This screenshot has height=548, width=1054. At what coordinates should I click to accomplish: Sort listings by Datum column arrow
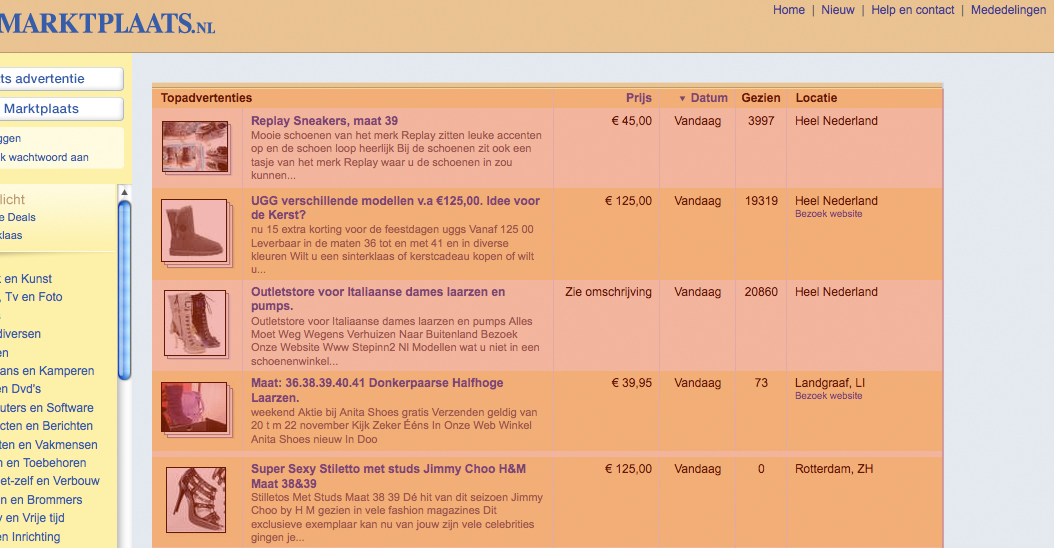click(x=682, y=98)
